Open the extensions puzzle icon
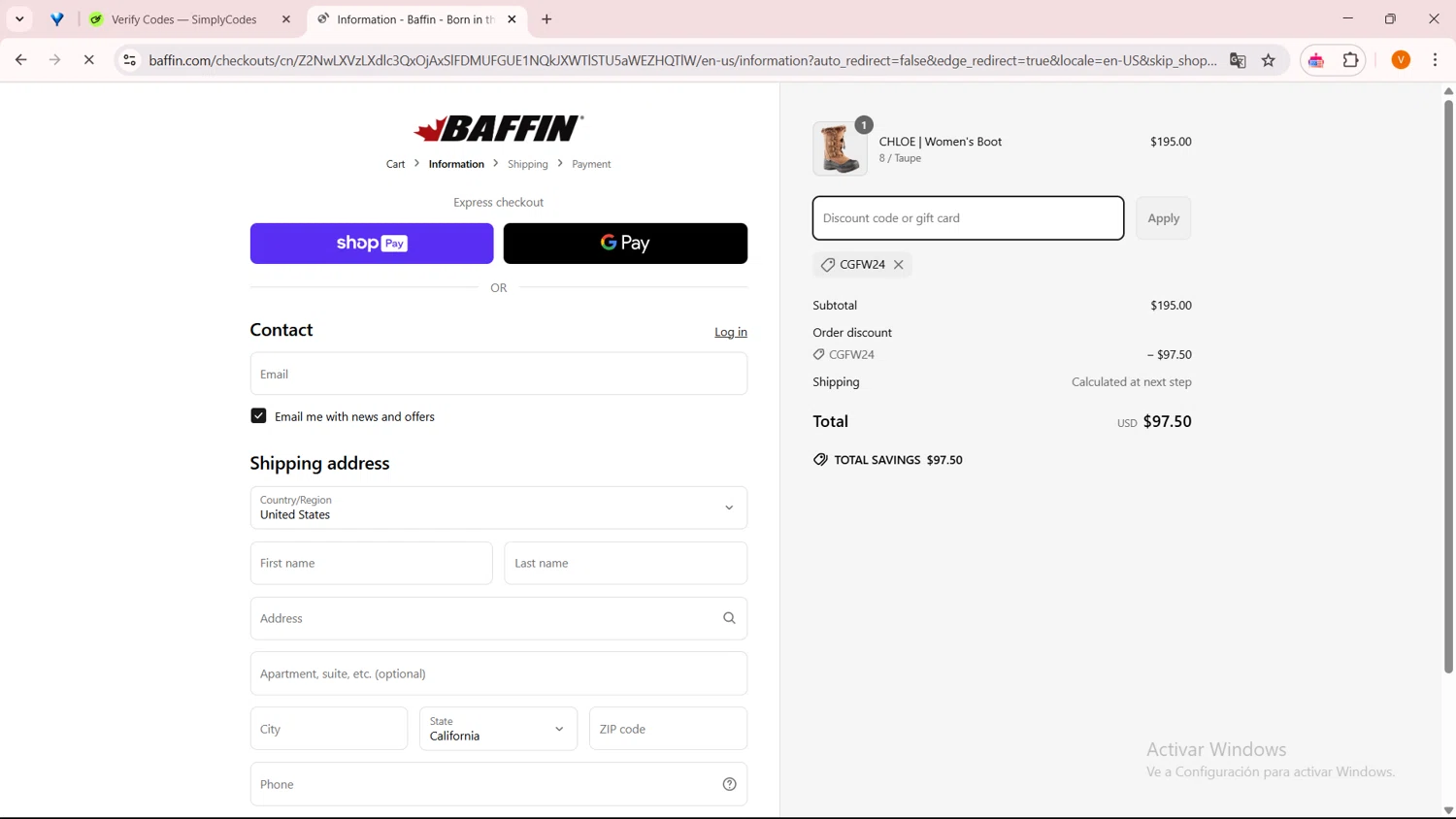The height and width of the screenshot is (819, 1456). (1350, 60)
